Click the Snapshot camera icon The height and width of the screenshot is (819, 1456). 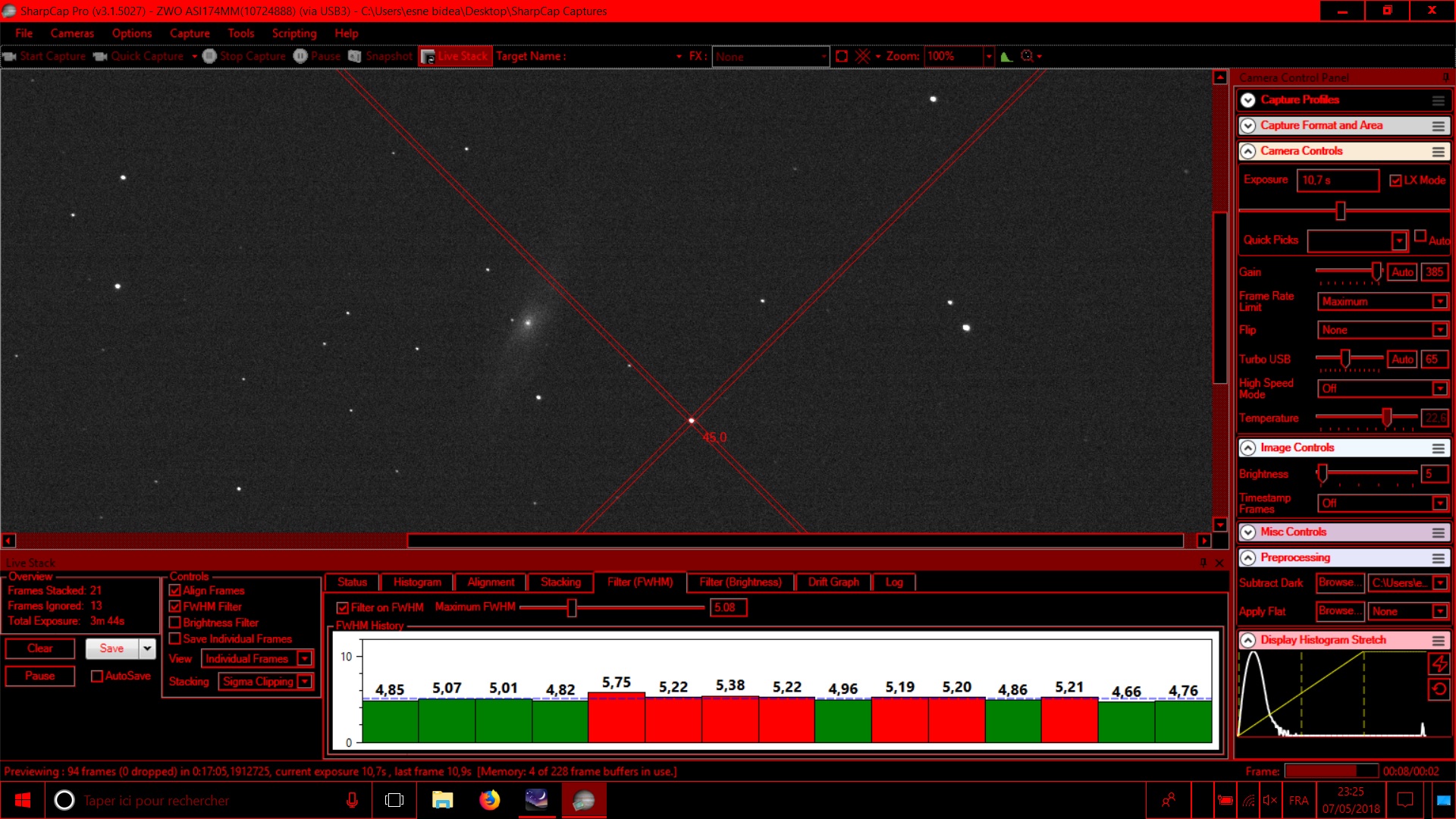[x=355, y=56]
